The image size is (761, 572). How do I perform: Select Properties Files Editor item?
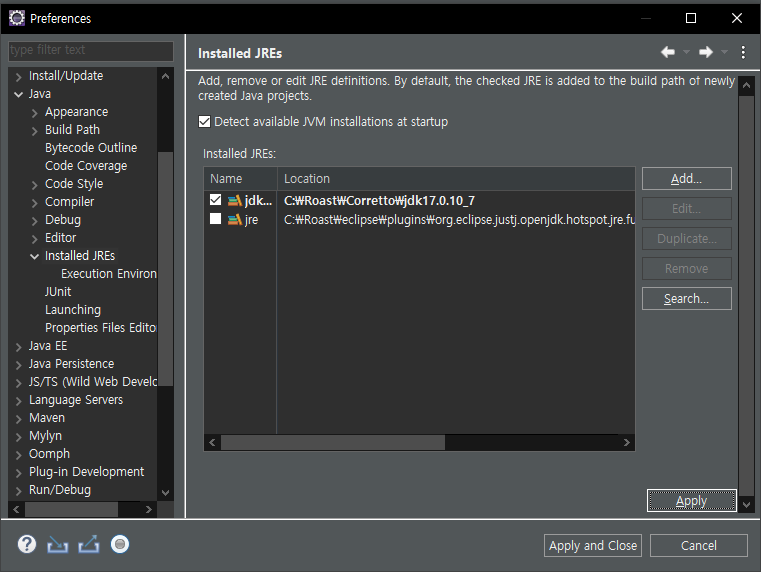click(x=100, y=327)
